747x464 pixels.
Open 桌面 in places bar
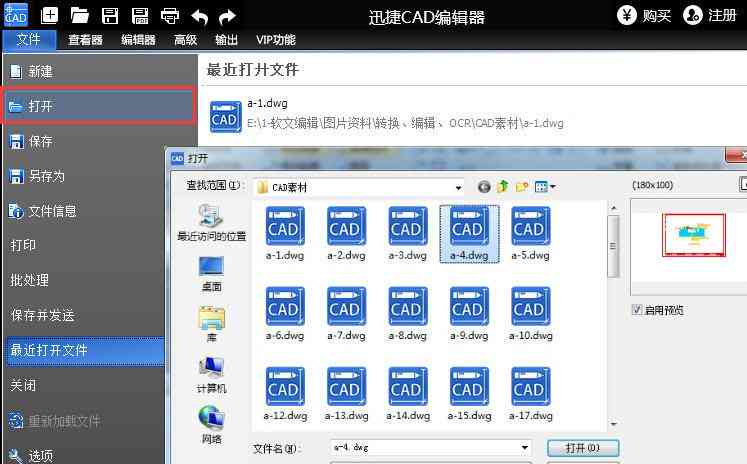(x=211, y=274)
